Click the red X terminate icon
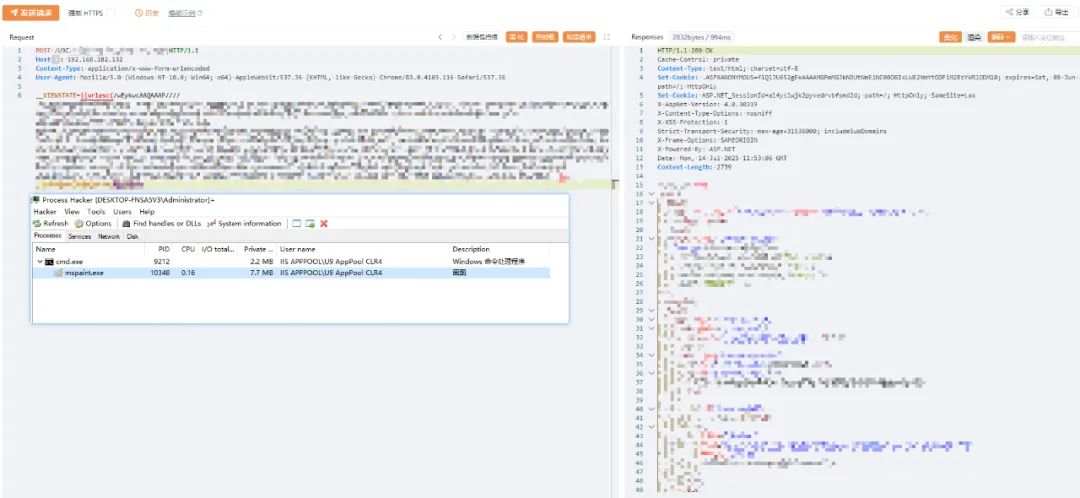The height and width of the screenshot is (498, 1080). pyautogui.click(x=324, y=223)
